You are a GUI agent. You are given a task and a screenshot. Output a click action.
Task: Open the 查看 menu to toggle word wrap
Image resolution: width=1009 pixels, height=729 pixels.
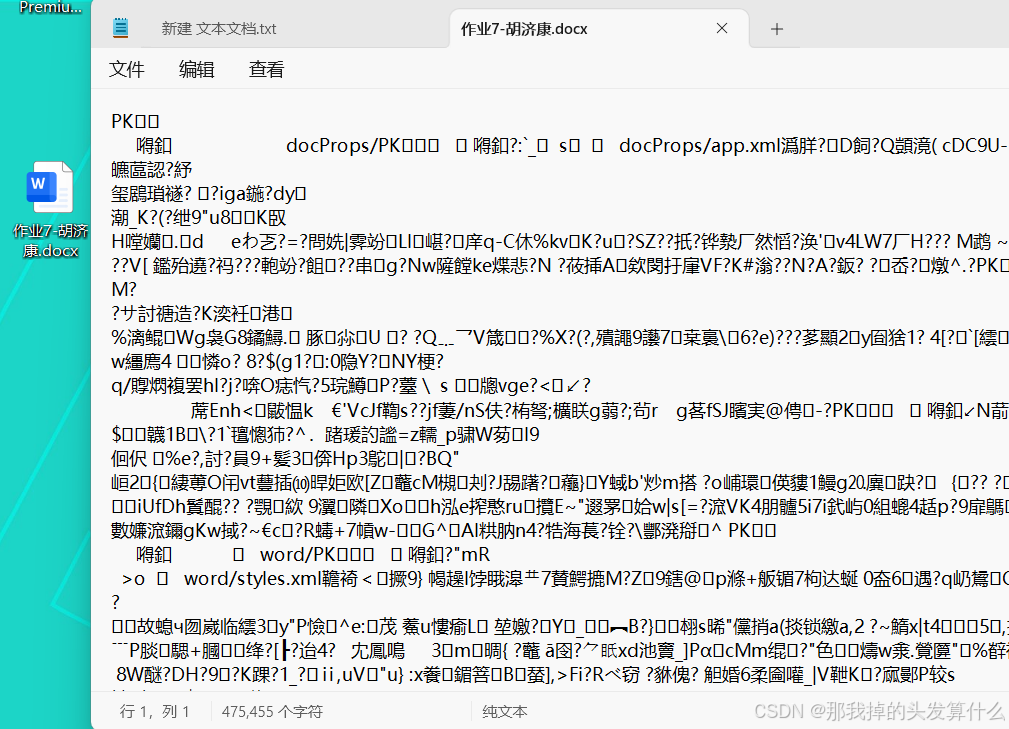click(x=265, y=70)
